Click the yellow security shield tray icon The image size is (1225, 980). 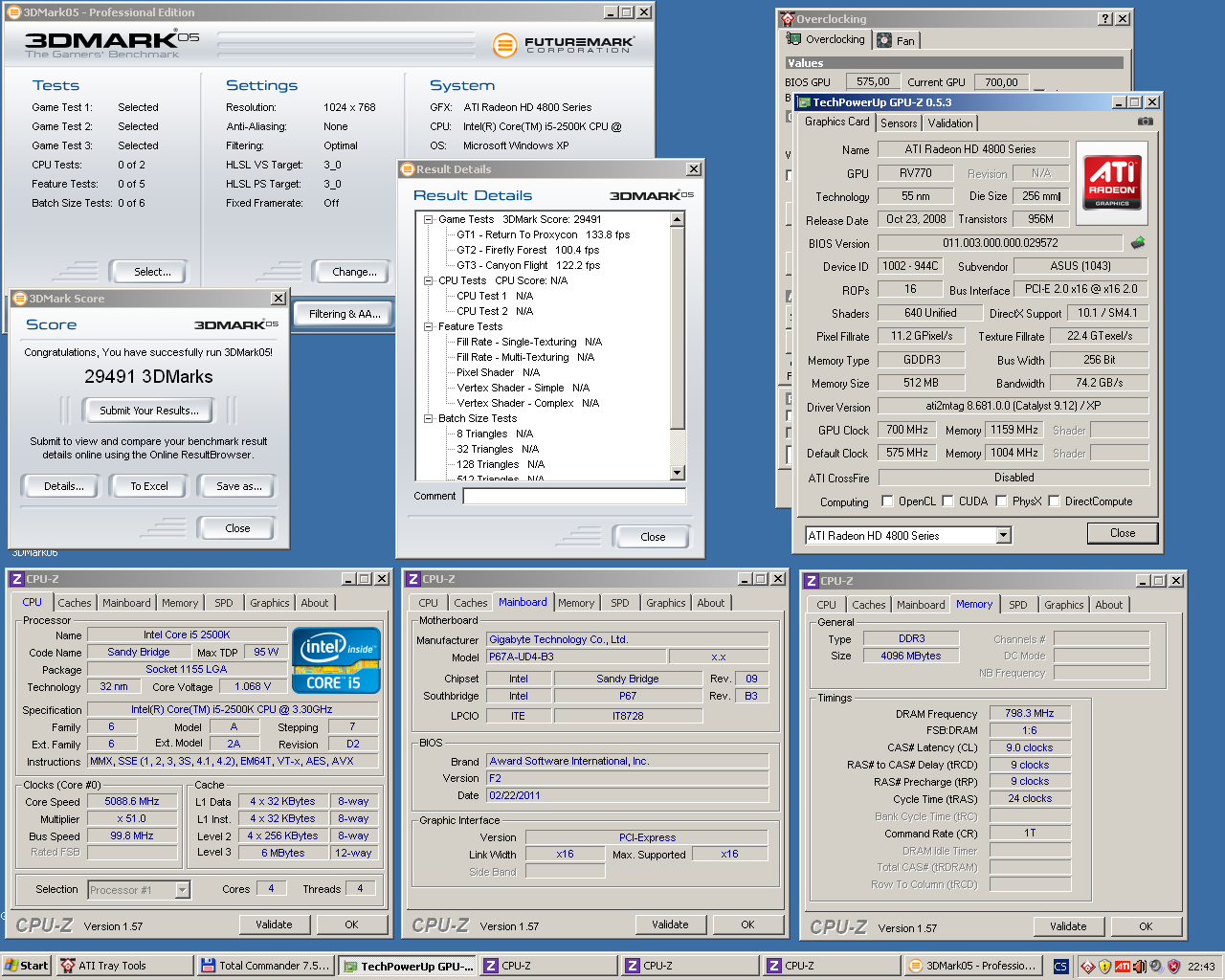point(1105,967)
